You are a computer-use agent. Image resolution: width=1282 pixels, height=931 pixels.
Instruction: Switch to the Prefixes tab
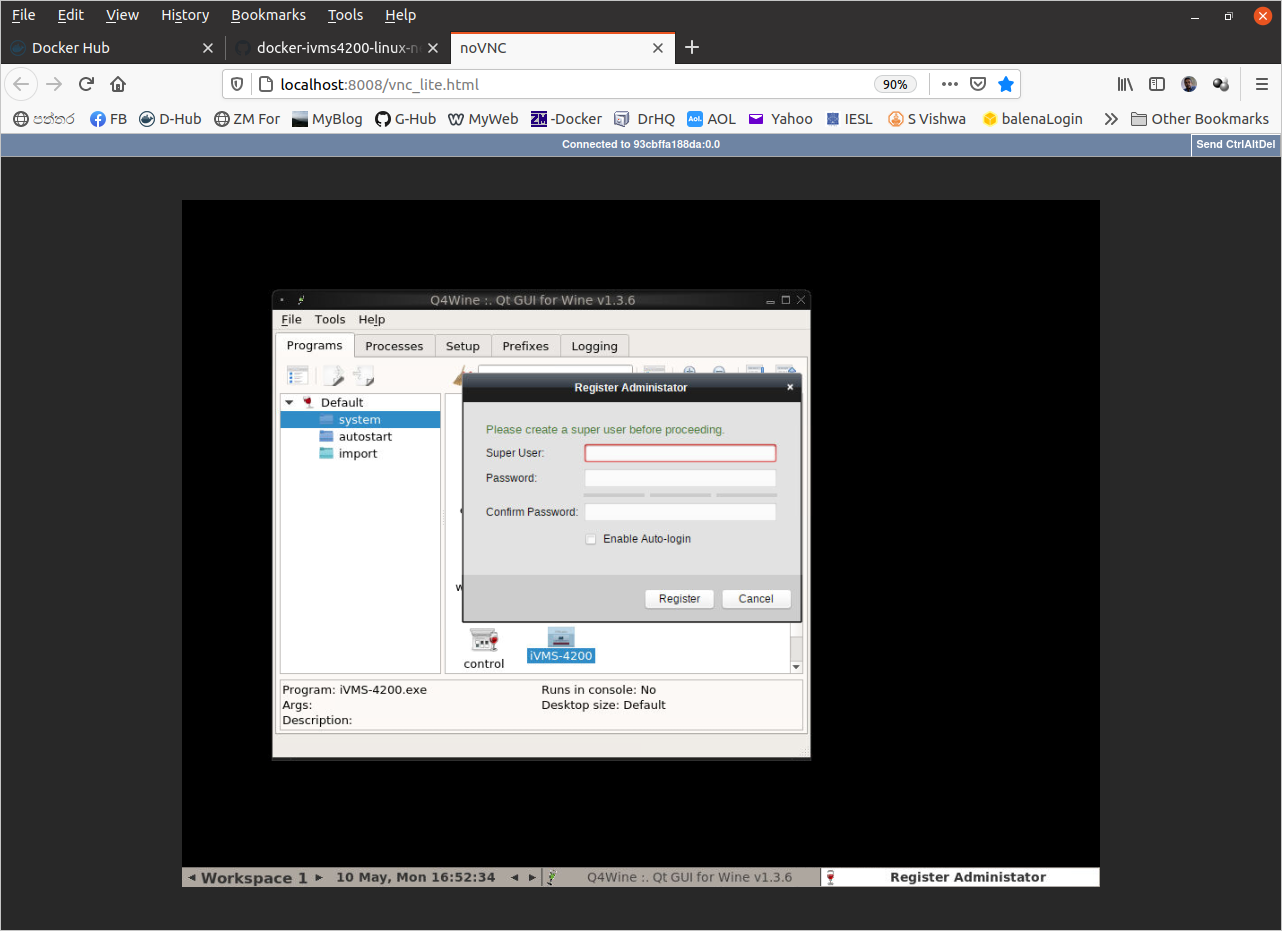(526, 346)
